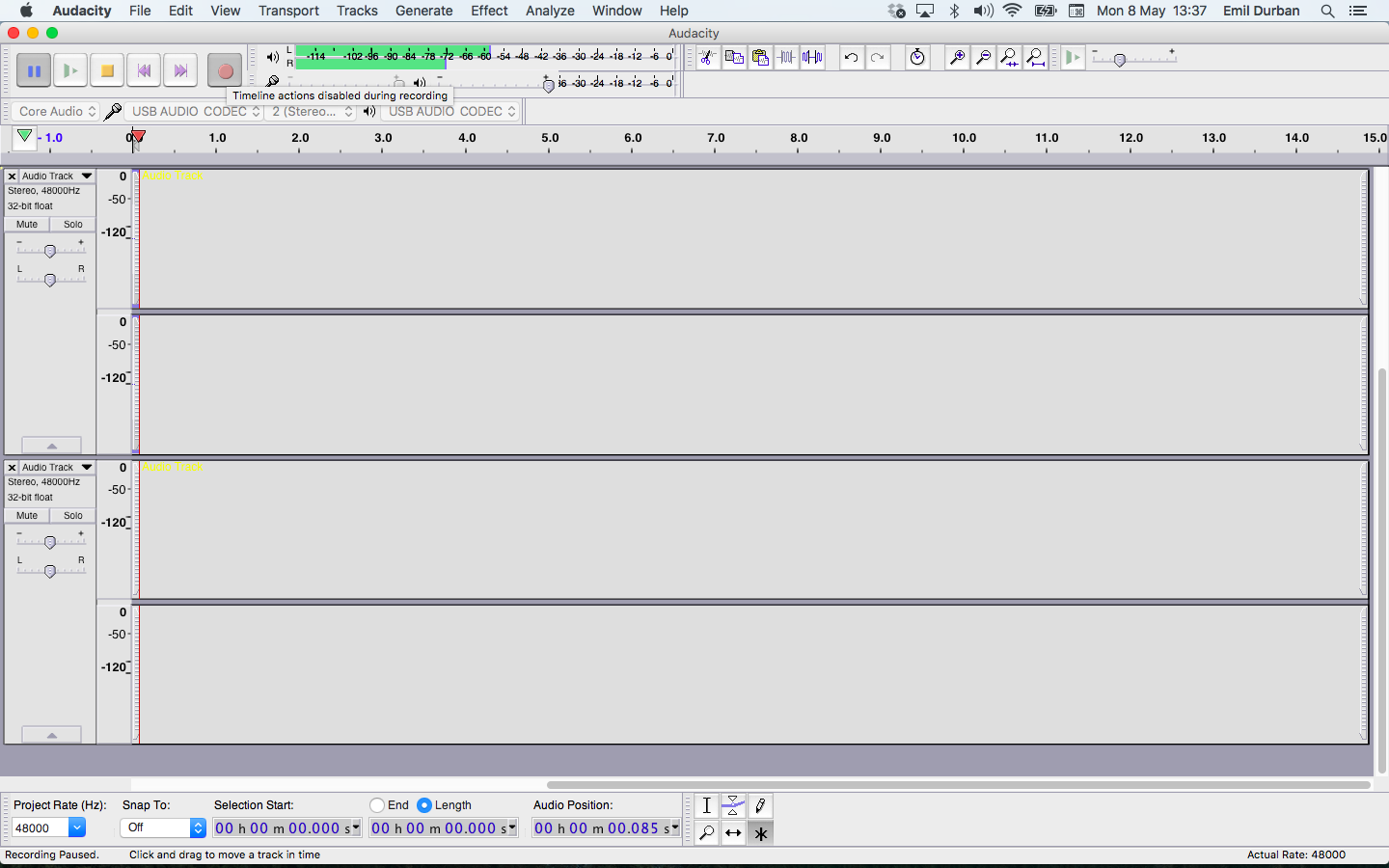Click the Trim audio icon
Viewport: 1389px width, 868px height.
tap(786, 57)
